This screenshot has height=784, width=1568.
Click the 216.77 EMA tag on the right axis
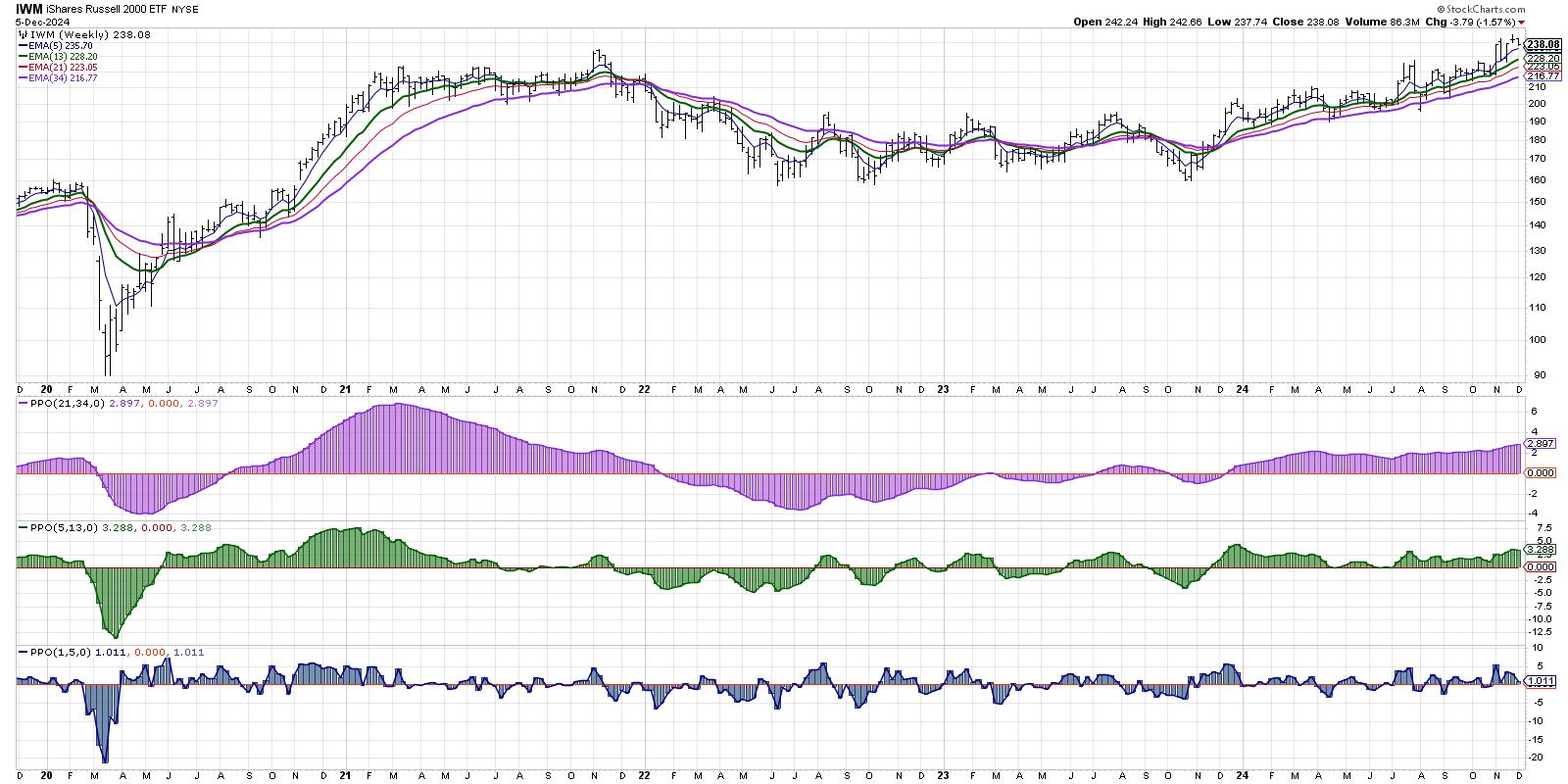pos(1543,75)
